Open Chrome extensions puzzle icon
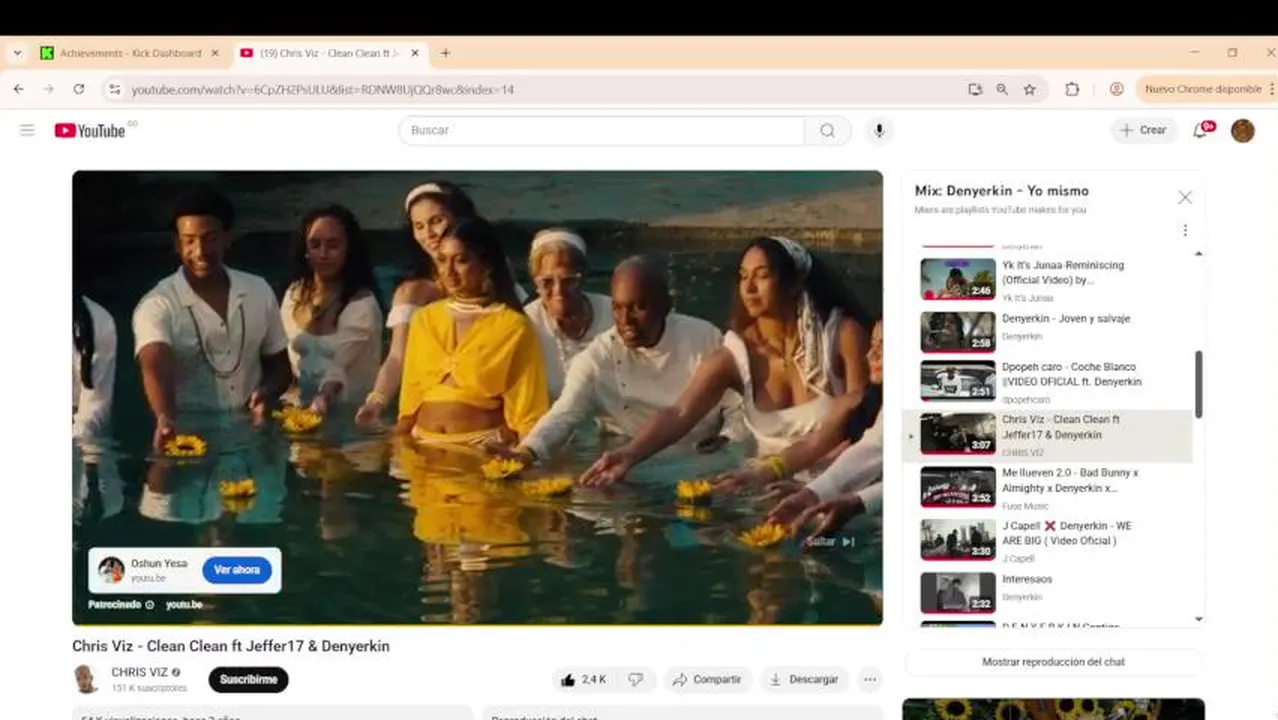 coord(1072,89)
